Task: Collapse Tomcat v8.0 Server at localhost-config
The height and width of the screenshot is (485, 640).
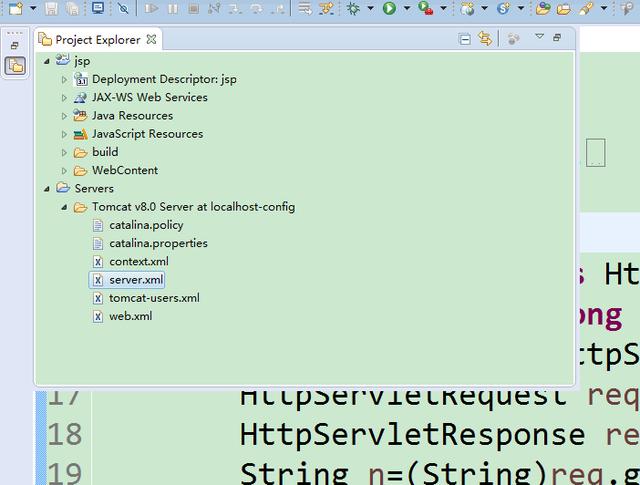Action: (x=64, y=207)
